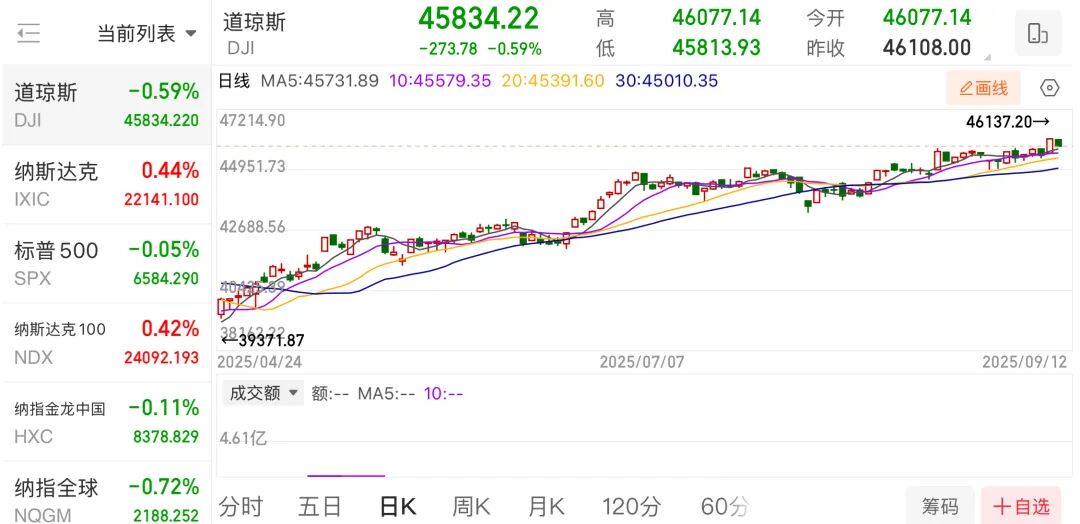The height and width of the screenshot is (524, 1080).
Task: Click the 额:-- volume readout
Action: 330,394
